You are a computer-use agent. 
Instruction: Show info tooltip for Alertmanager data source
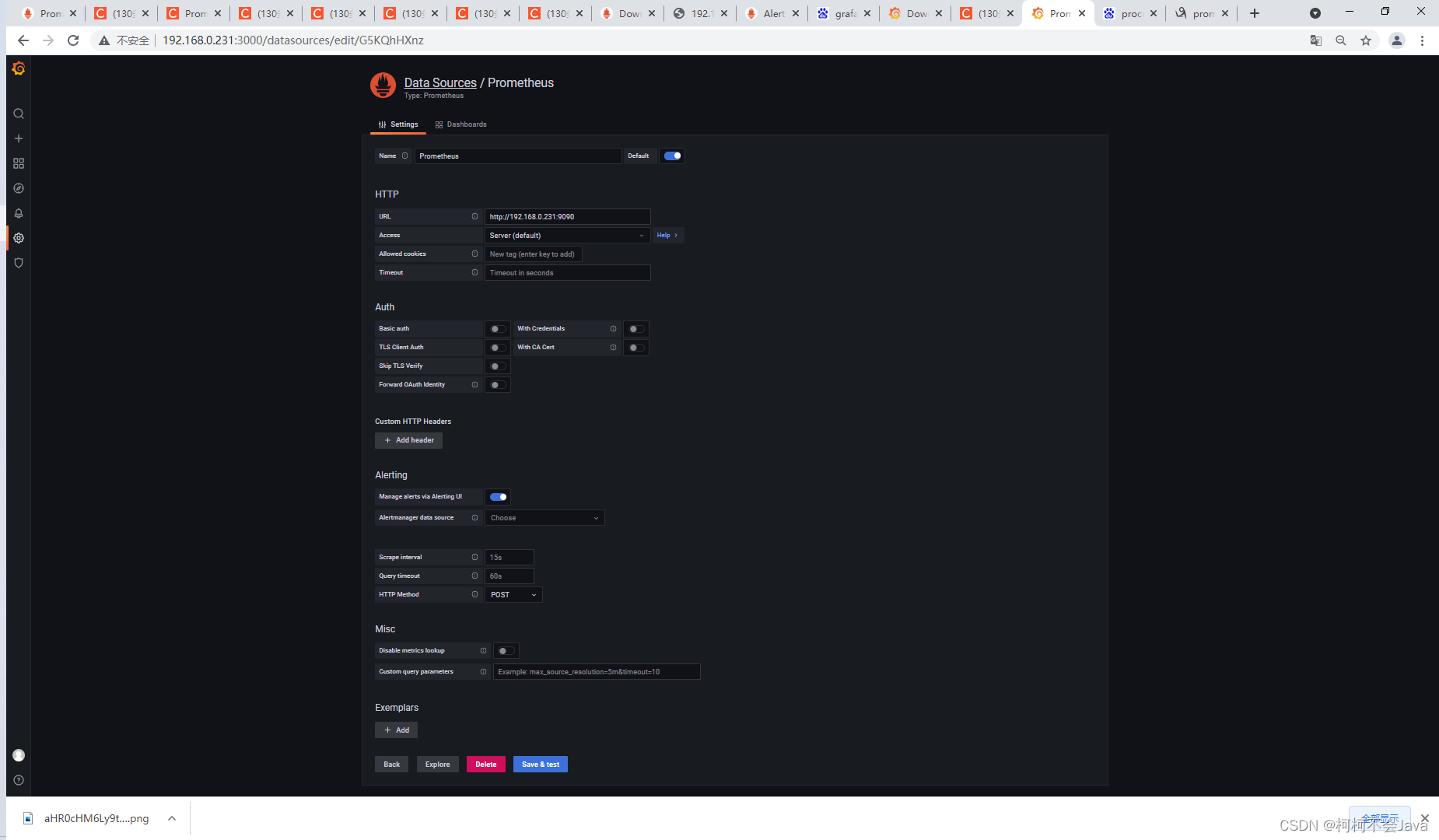(x=474, y=517)
